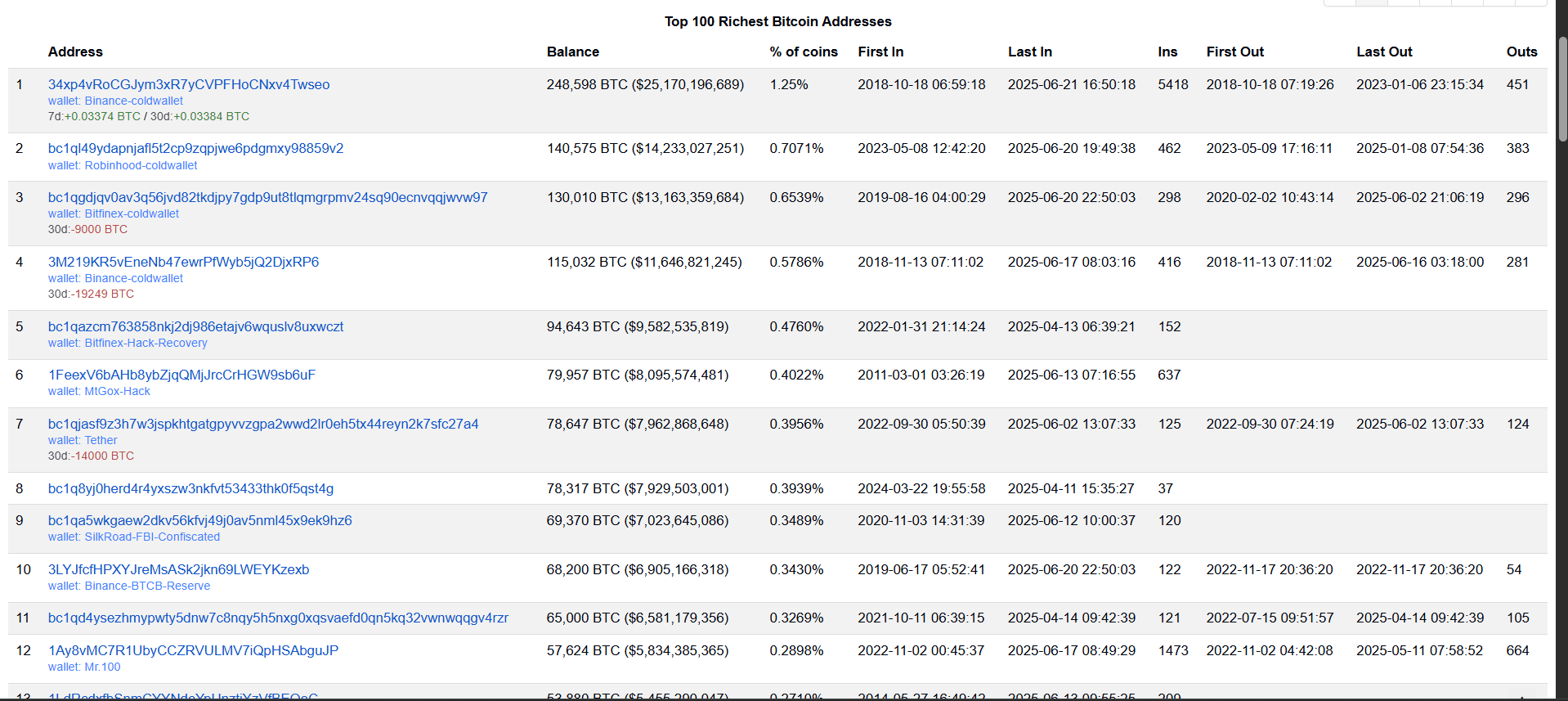Click the 0.7071% coin share cell
Image resolution: width=1568 pixels, height=701 pixels.
pos(796,148)
